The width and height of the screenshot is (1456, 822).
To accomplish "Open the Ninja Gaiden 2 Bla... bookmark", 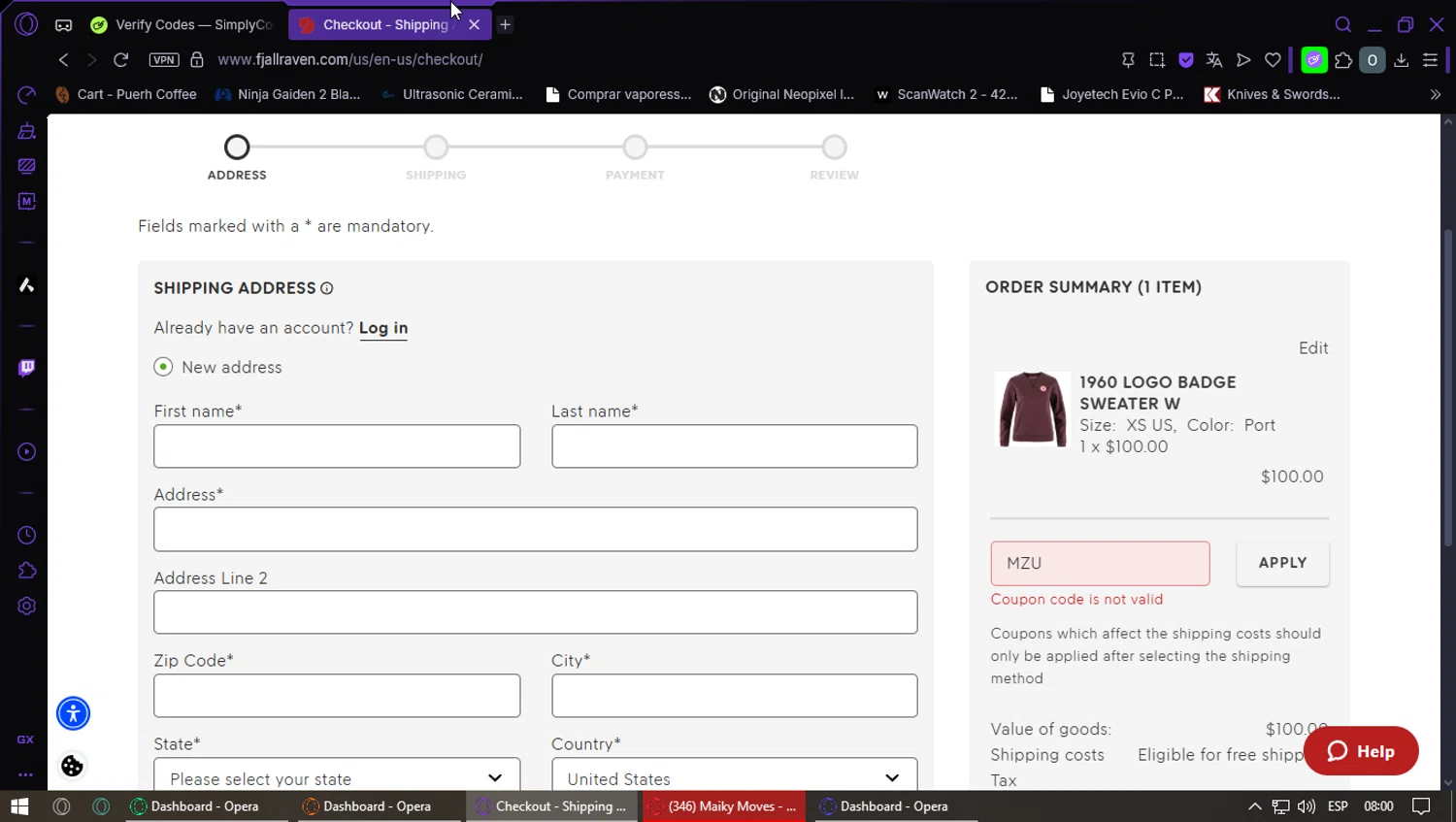I will coord(288,94).
